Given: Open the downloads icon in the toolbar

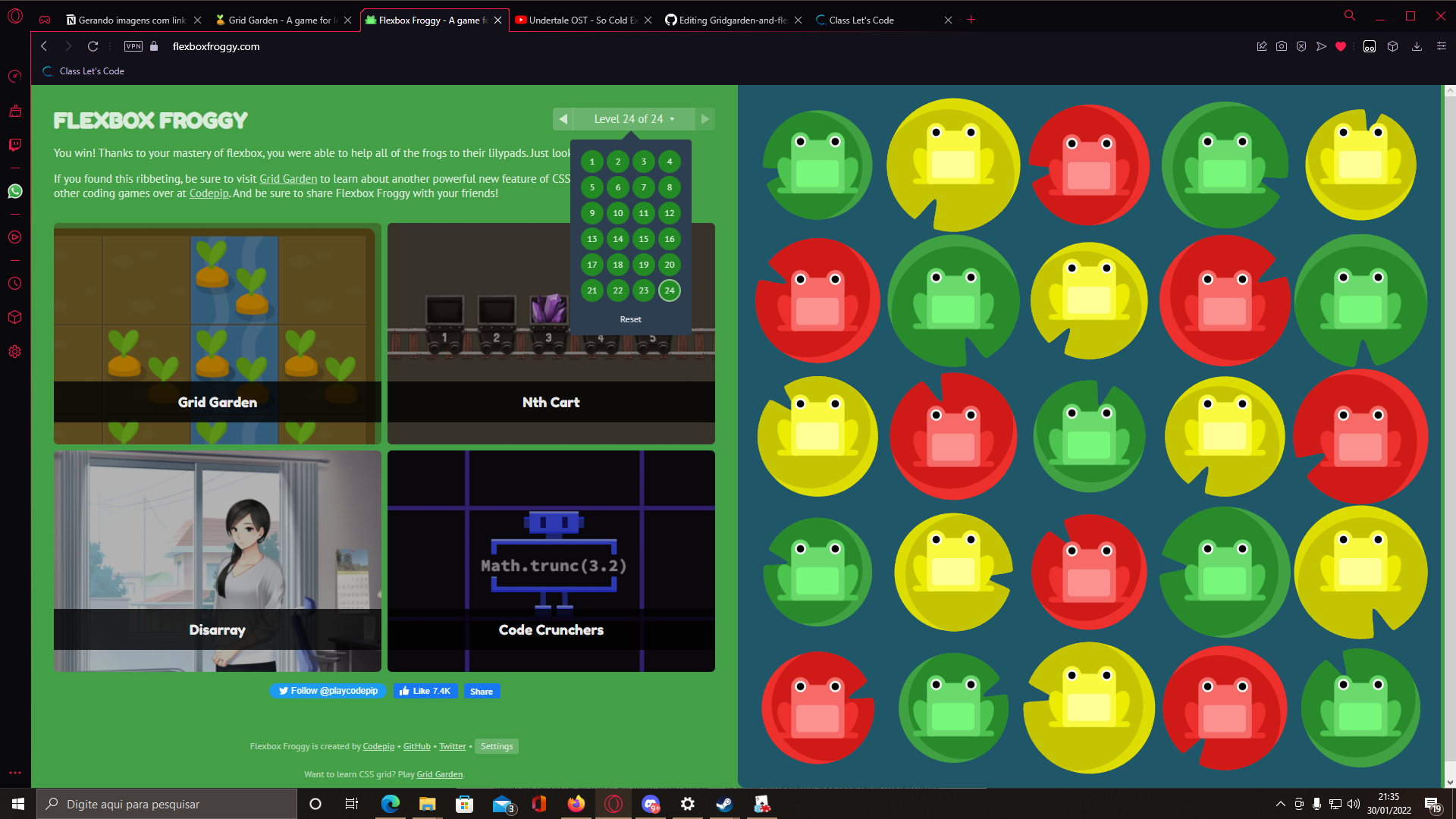Looking at the screenshot, I should click(x=1417, y=46).
